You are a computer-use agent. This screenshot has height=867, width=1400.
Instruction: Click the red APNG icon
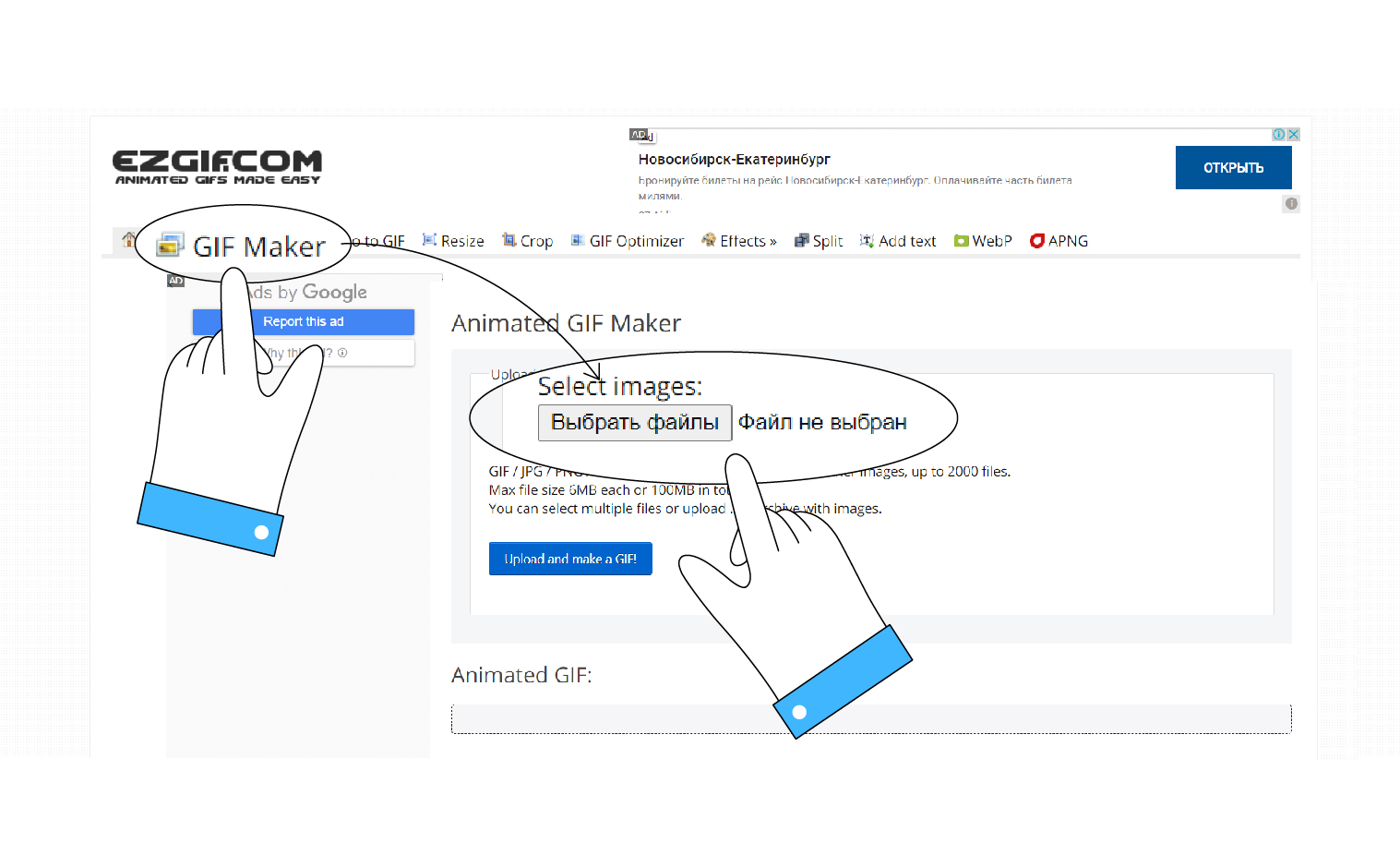tap(1036, 241)
